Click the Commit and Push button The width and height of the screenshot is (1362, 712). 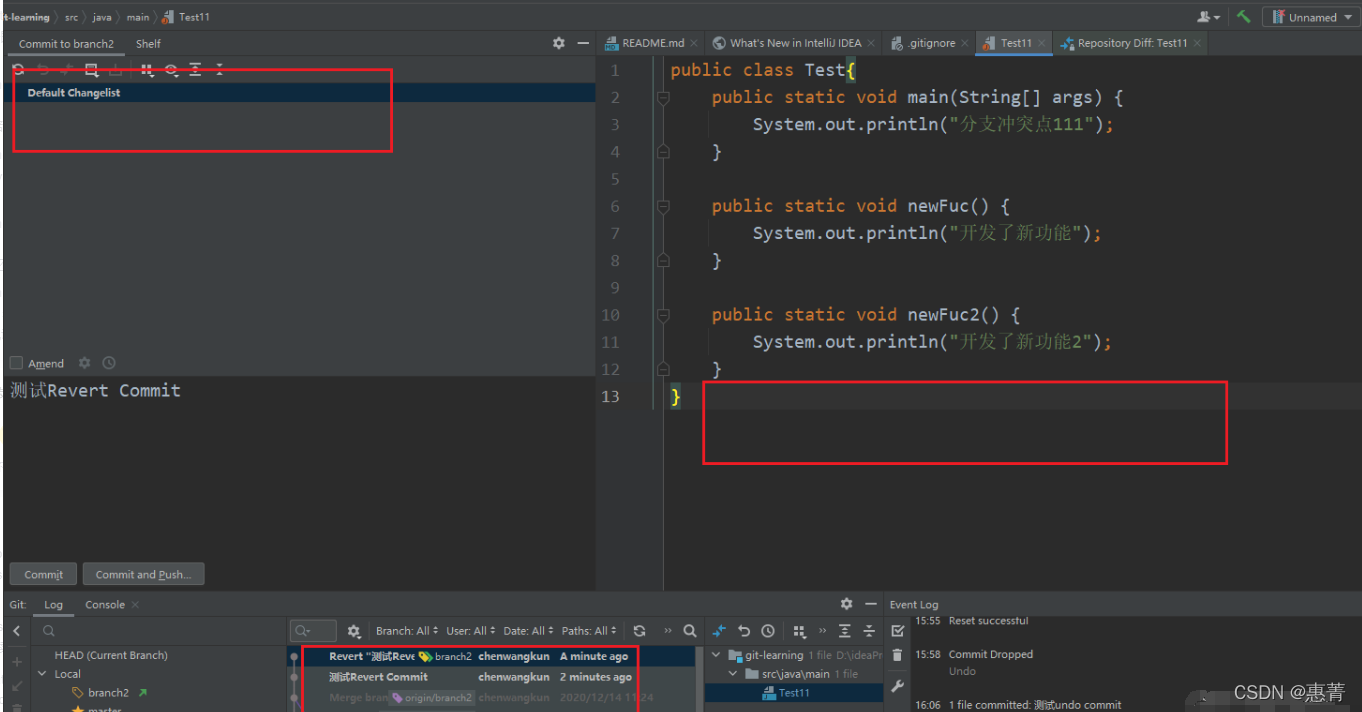pyautogui.click(x=144, y=574)
